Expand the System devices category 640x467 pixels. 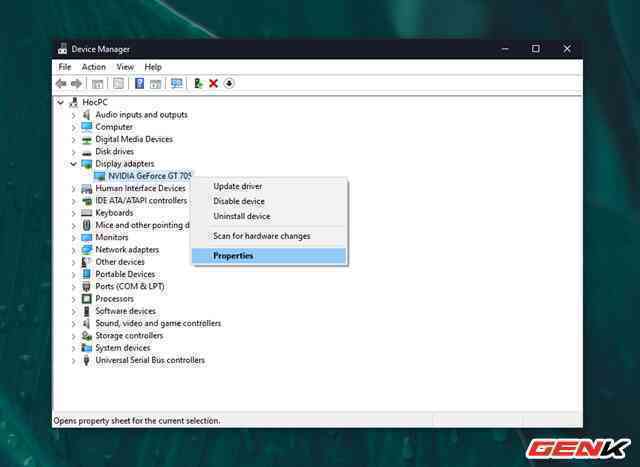[x=73, y=348]
